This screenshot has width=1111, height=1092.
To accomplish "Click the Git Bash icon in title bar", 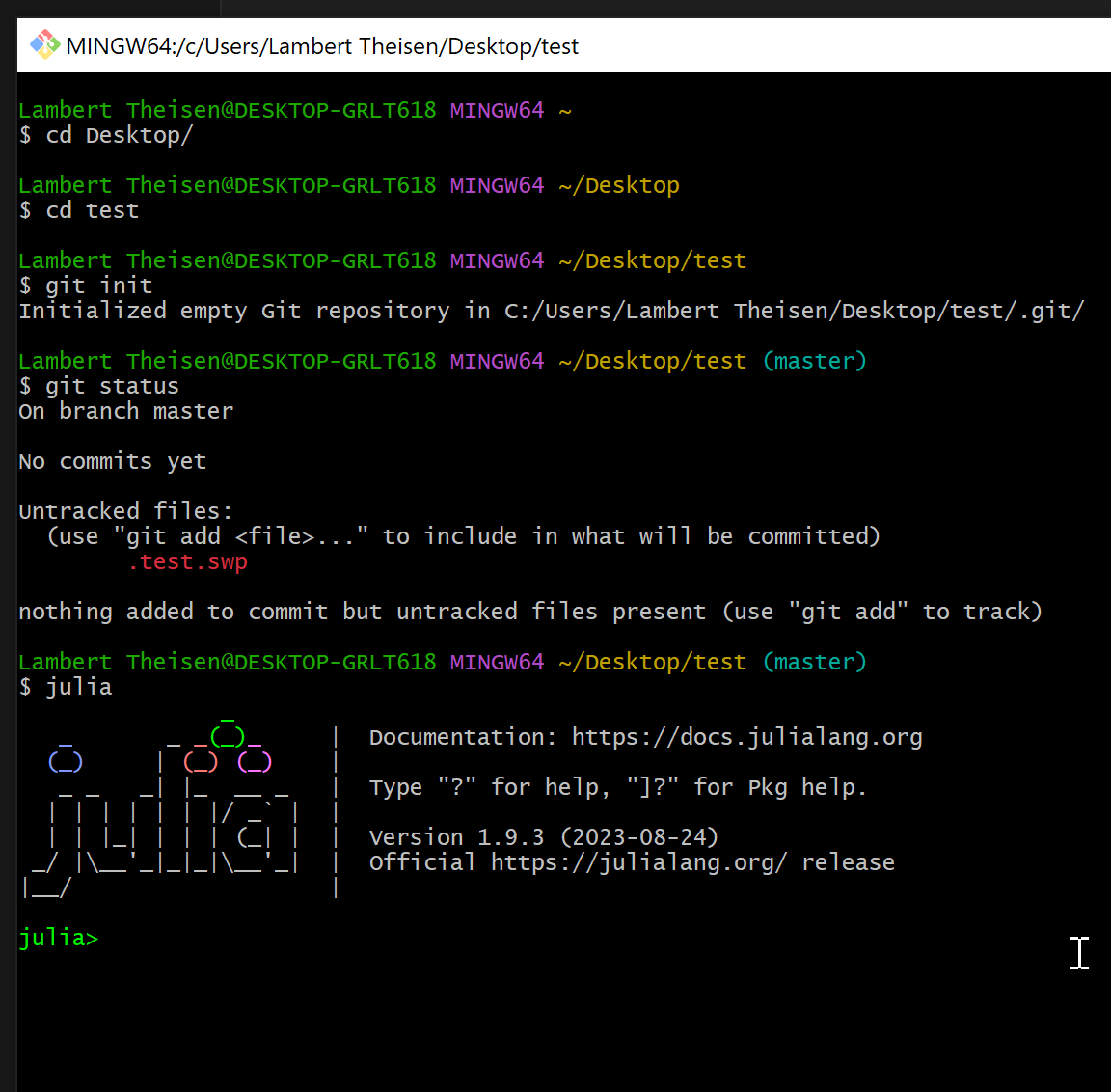I will coord(44,45).
